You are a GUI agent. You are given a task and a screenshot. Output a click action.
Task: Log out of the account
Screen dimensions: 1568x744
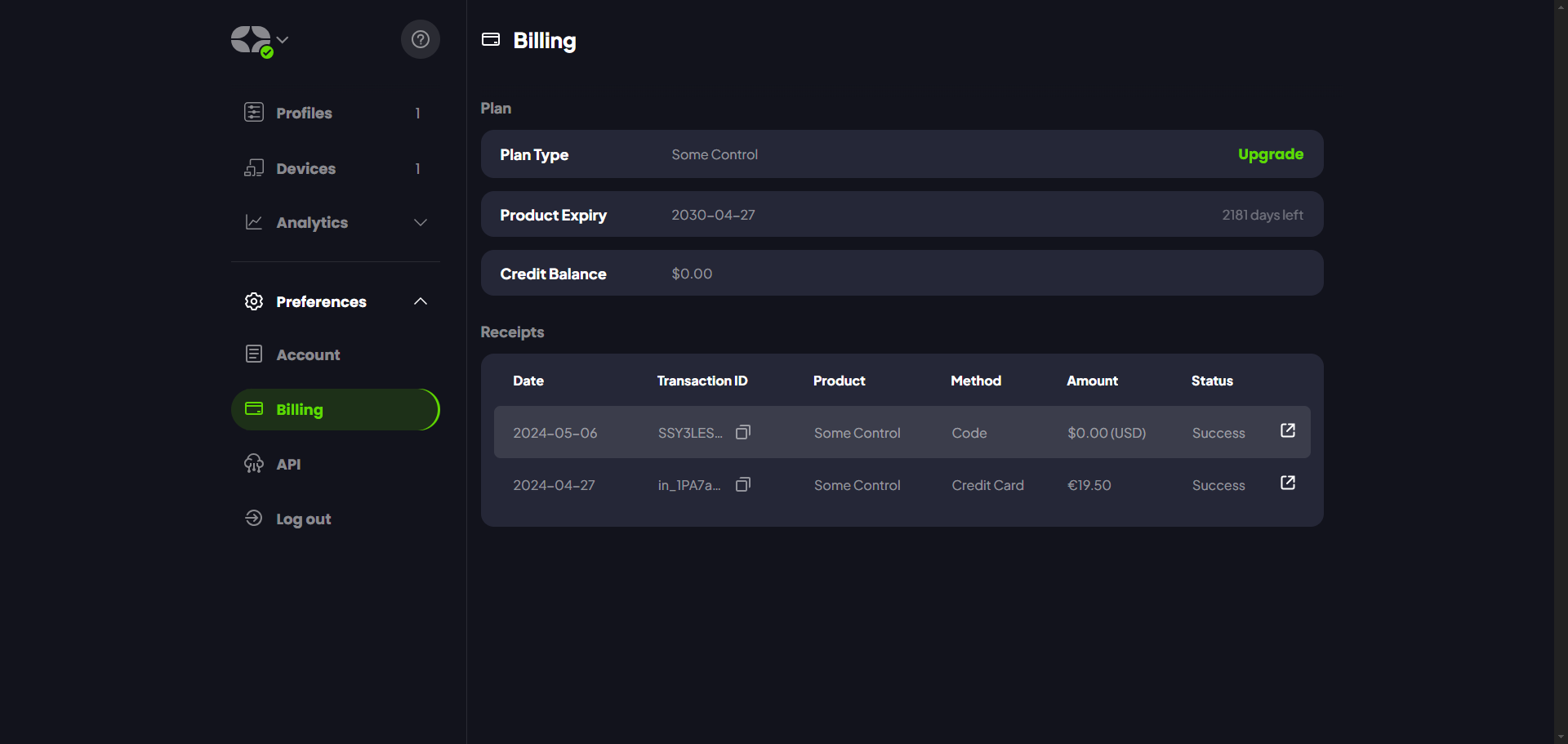coord(303,519)
